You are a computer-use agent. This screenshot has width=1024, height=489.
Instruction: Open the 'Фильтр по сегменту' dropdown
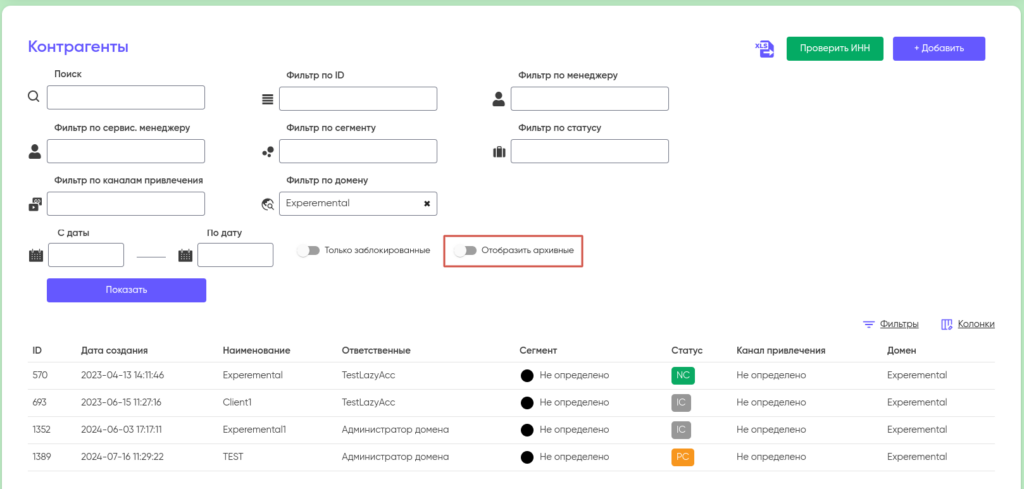click(357, 151)
